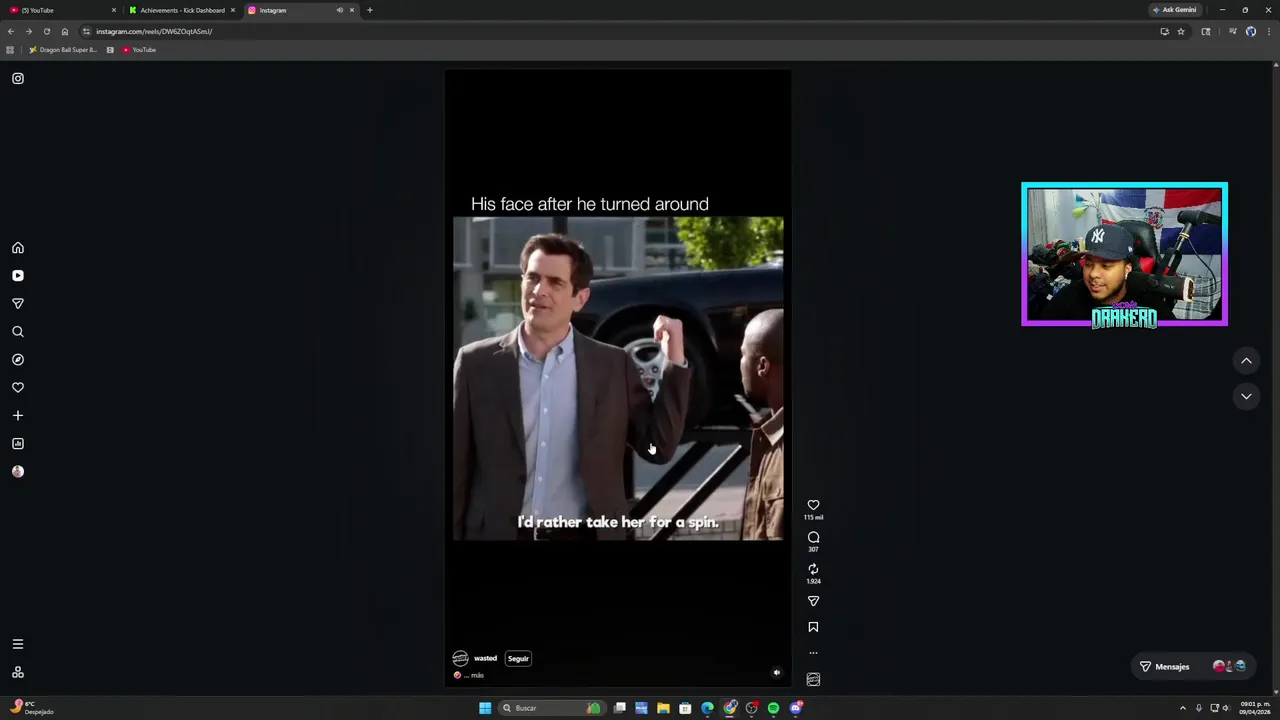Screen dimensions: 1280x720
Task: Open a new browser tab
Action: pyautogui.click(x=370, y=10)
